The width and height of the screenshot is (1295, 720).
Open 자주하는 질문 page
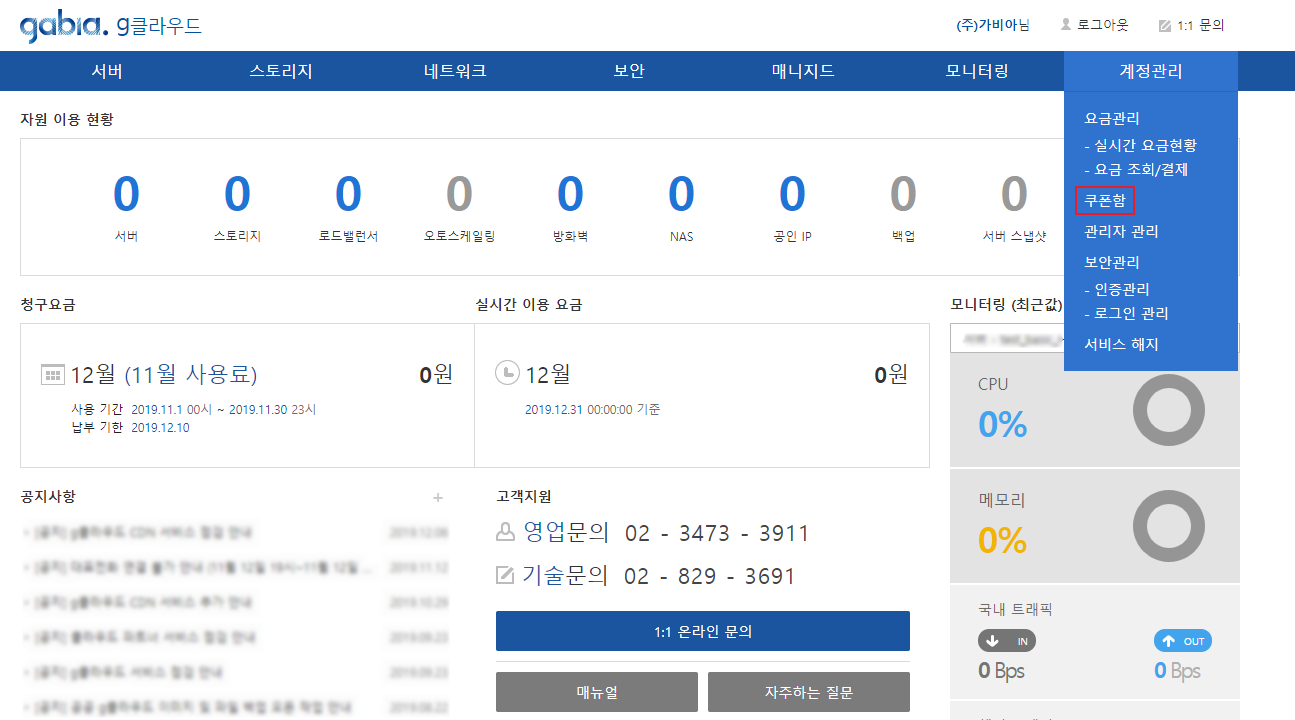pos(808,692)
